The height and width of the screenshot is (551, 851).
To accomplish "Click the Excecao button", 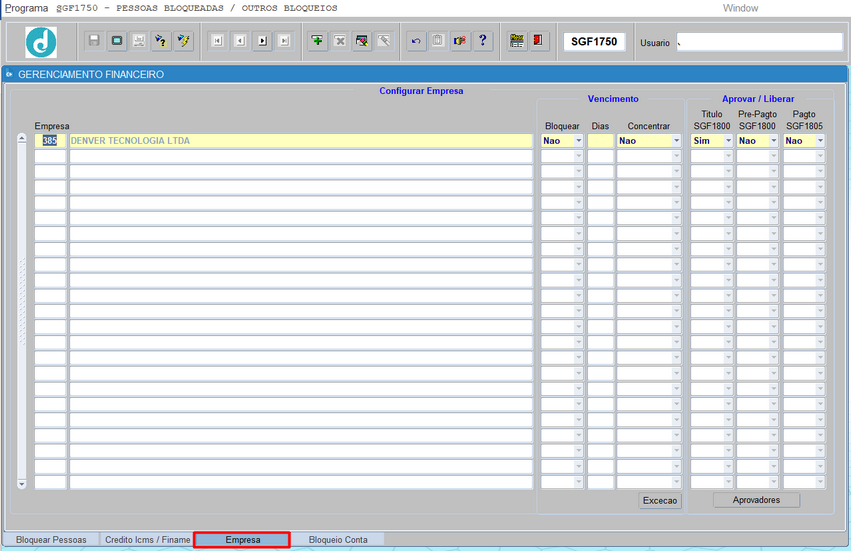I will click(660, 501).
